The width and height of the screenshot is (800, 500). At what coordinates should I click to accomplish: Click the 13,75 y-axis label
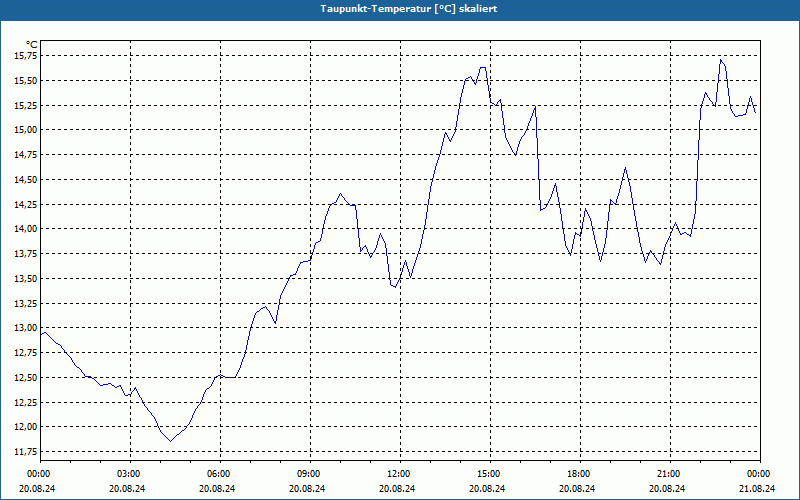tap(26, 254)
